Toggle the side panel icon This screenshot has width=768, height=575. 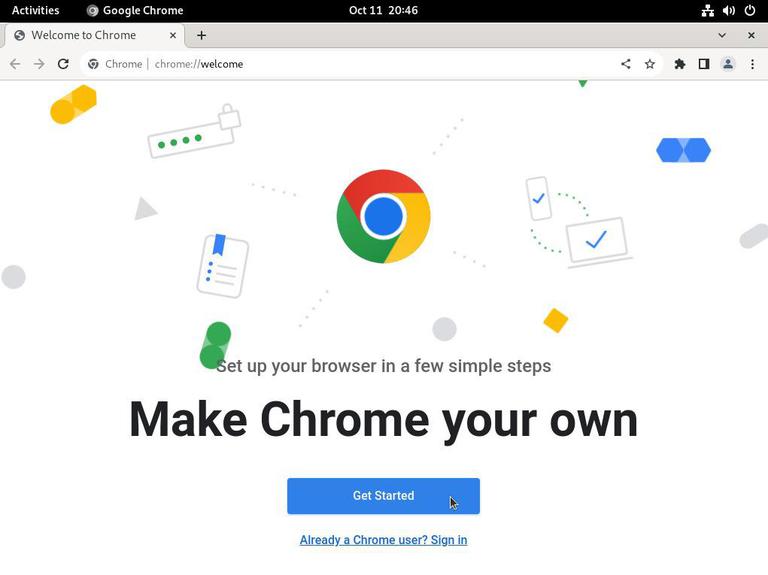[x=704, y=64]
